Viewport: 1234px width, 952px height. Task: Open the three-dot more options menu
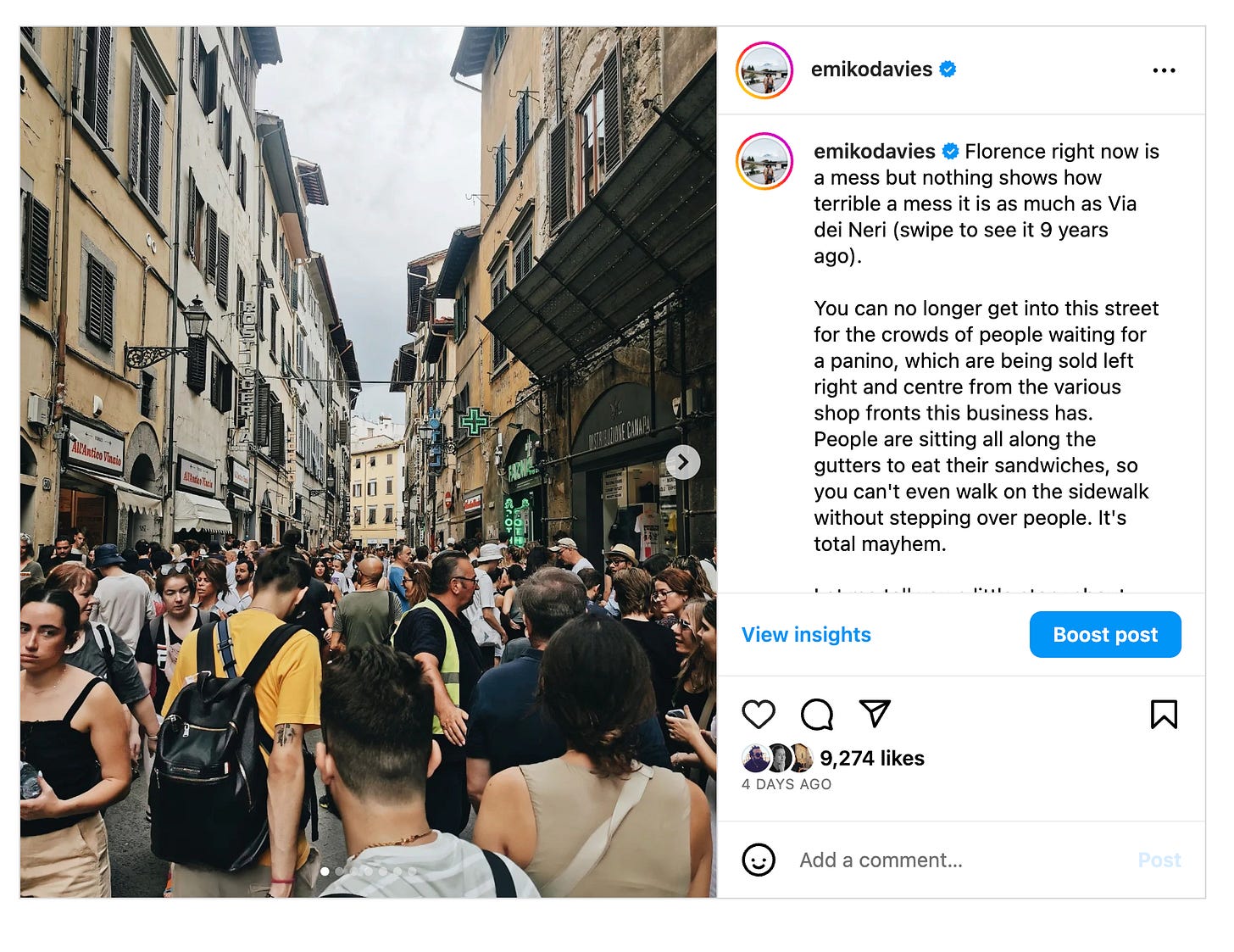click(1164, 70)
